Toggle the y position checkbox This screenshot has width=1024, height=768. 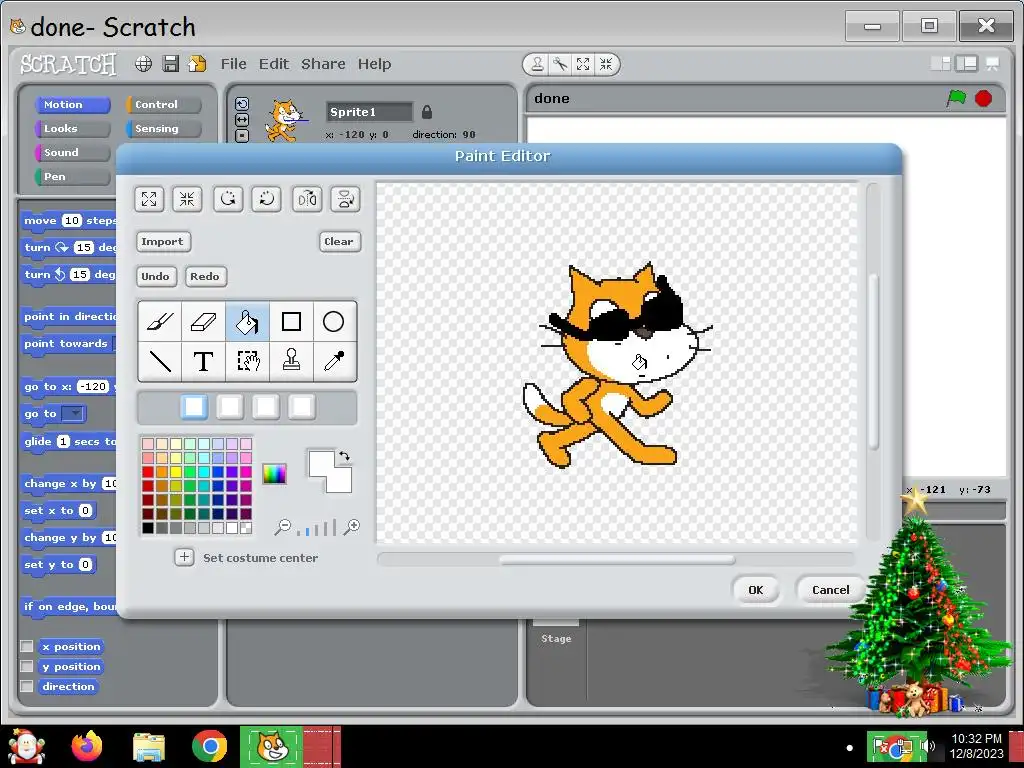[27, 666]
